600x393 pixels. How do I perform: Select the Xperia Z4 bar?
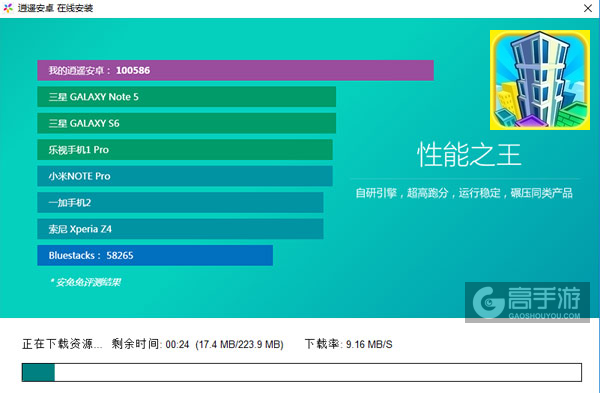tap(180, 229)
